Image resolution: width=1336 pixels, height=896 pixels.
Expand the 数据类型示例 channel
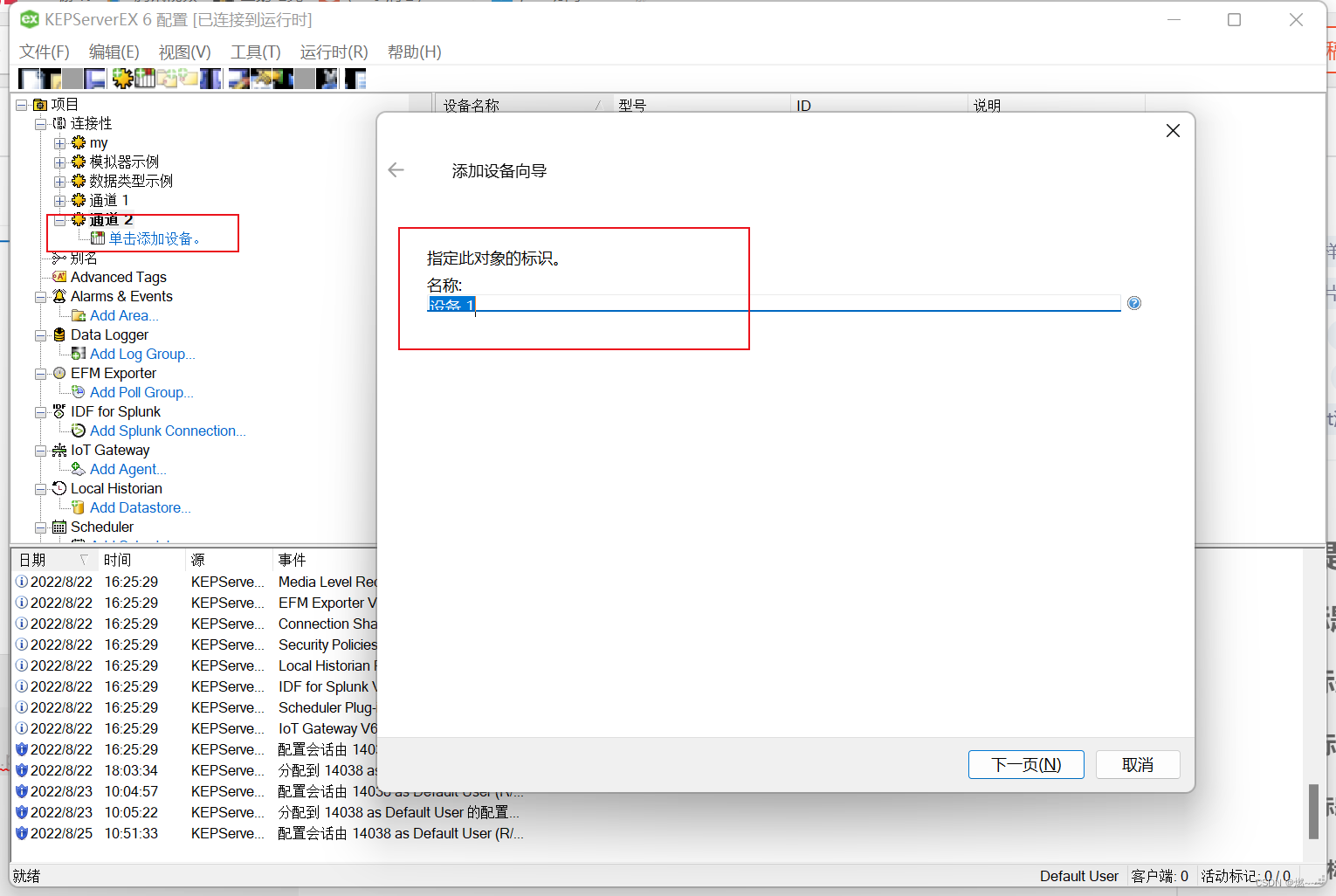[59, 182]
